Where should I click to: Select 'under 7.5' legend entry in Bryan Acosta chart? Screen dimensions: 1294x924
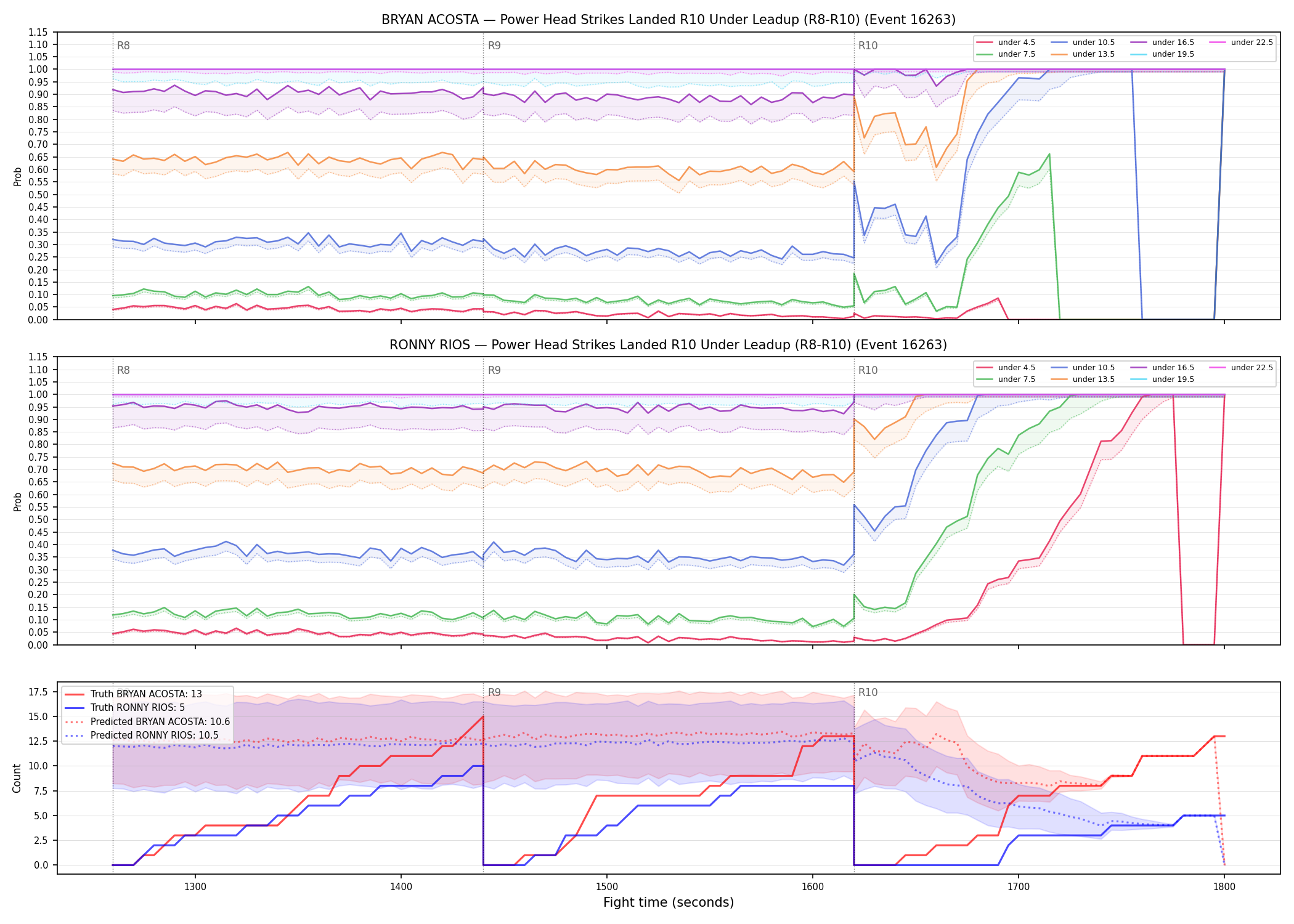point(1006,54)
